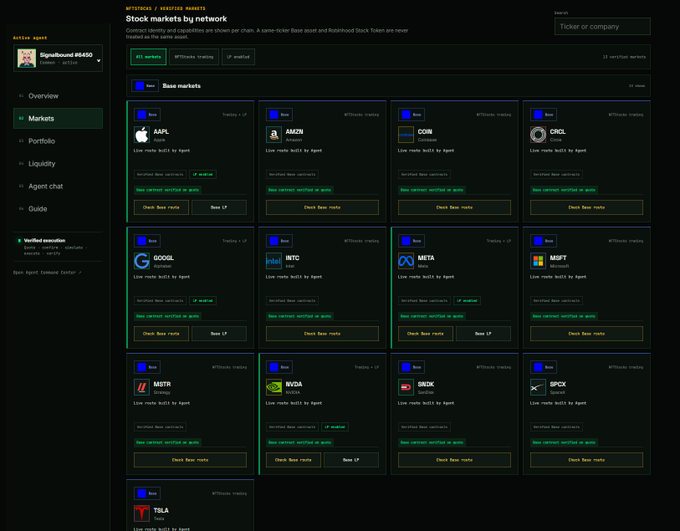Click Check Base route on GOOGL card
680x531 pixels.
pyautogui.click(x=161, y=334)
